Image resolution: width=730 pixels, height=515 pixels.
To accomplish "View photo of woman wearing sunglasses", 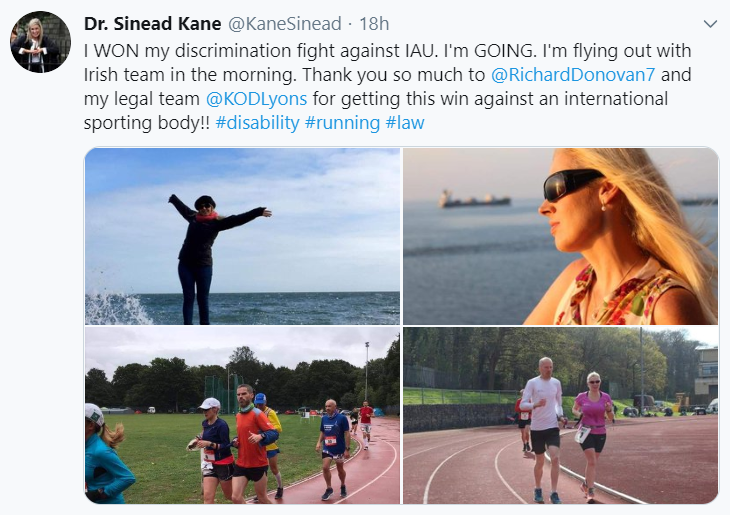I will pos(561,236).
